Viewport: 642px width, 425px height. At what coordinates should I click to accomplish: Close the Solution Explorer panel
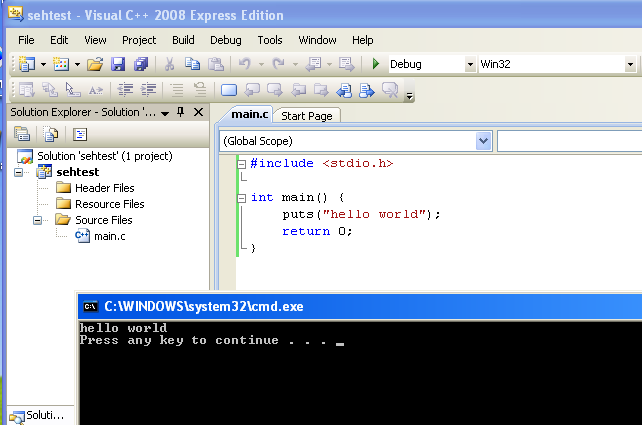(199, 112)
